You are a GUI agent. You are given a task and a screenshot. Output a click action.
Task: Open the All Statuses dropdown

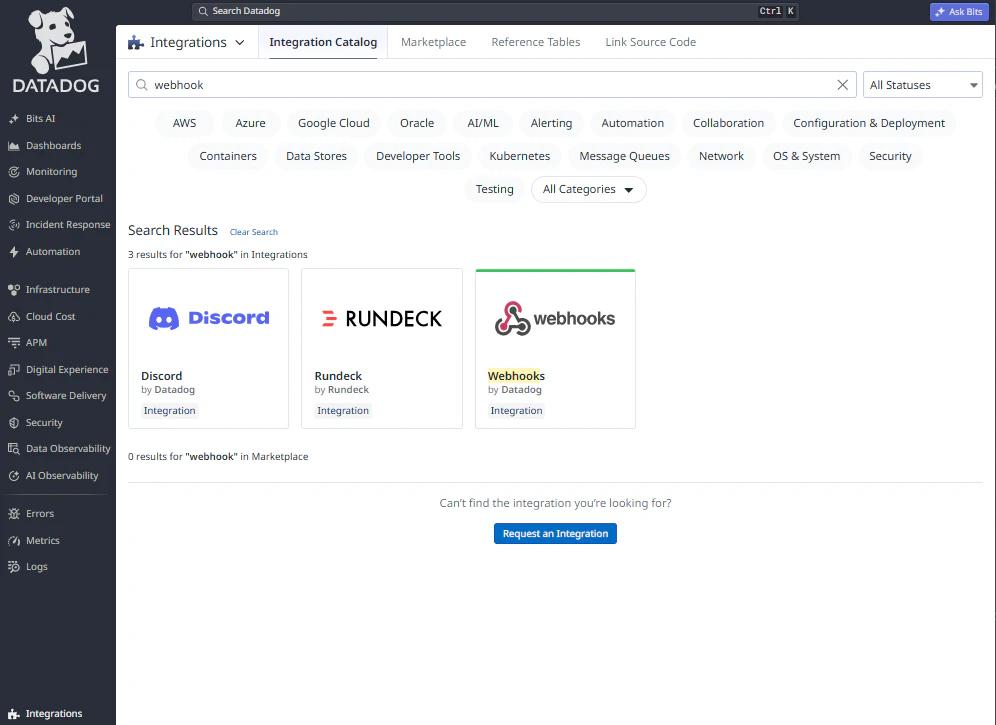point(922,85)
